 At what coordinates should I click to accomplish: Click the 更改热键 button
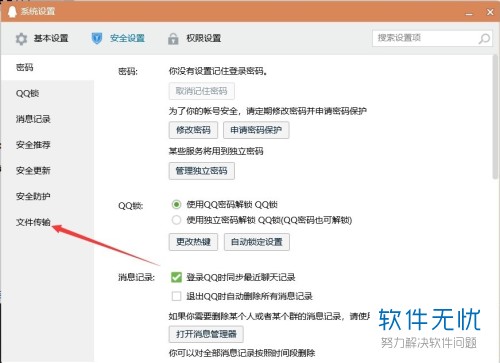click(x=193, y=242)
